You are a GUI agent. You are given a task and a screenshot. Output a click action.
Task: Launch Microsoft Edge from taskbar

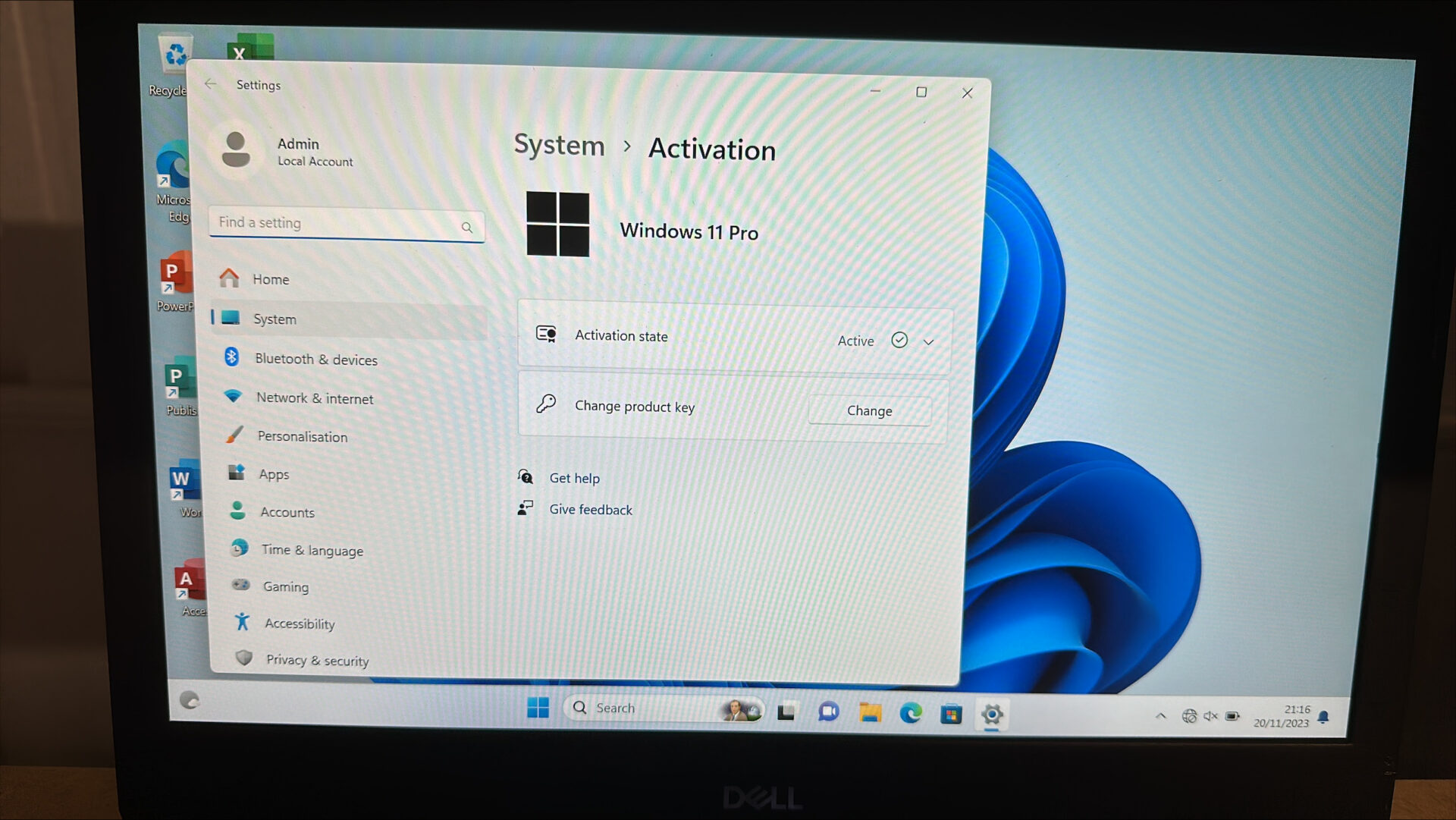910,713
